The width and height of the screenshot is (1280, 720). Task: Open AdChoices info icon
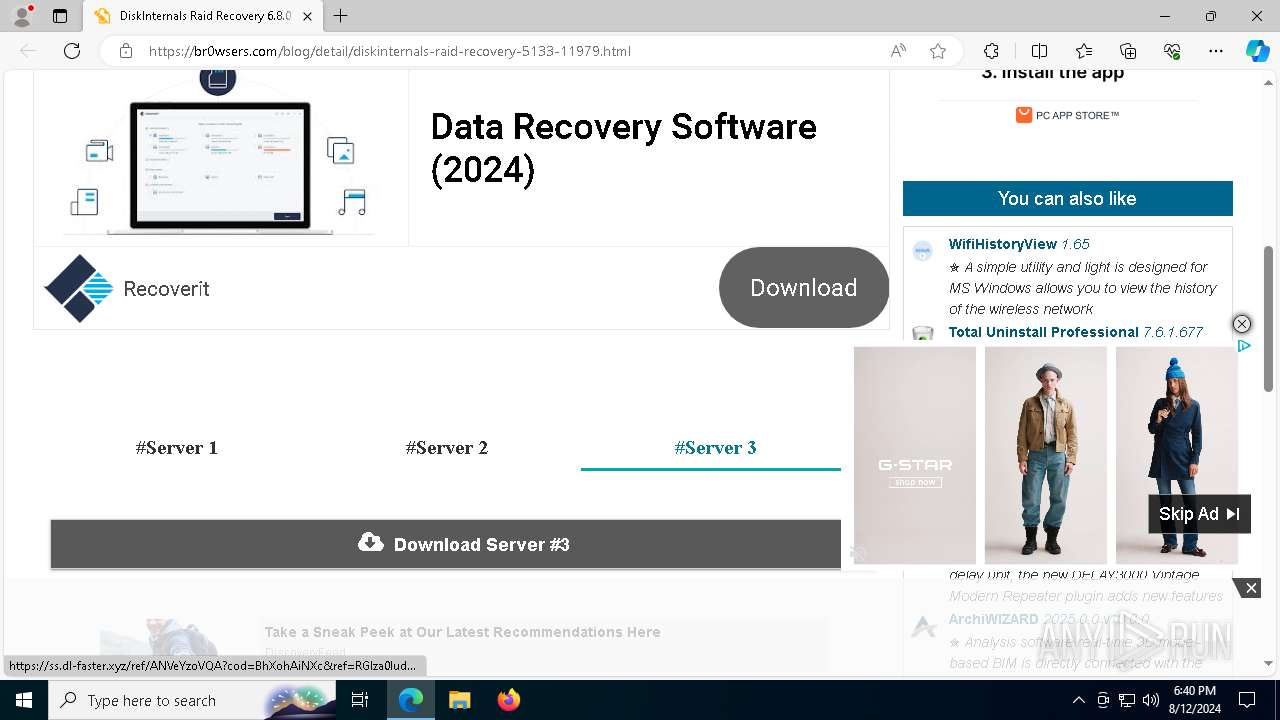tap(1244, 346)
